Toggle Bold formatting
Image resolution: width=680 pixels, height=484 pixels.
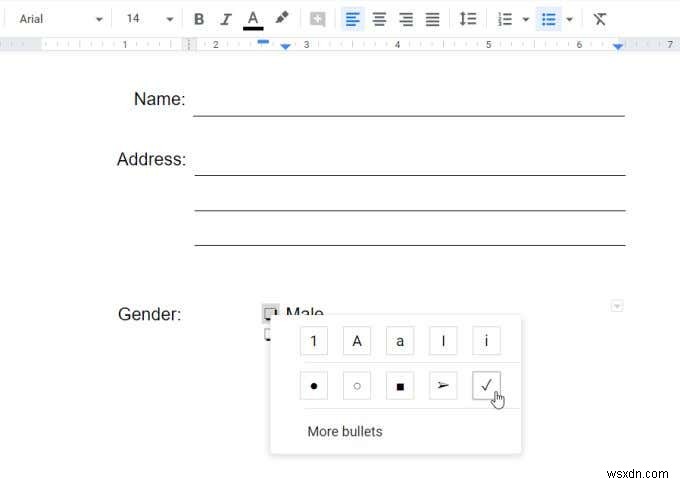199,19
